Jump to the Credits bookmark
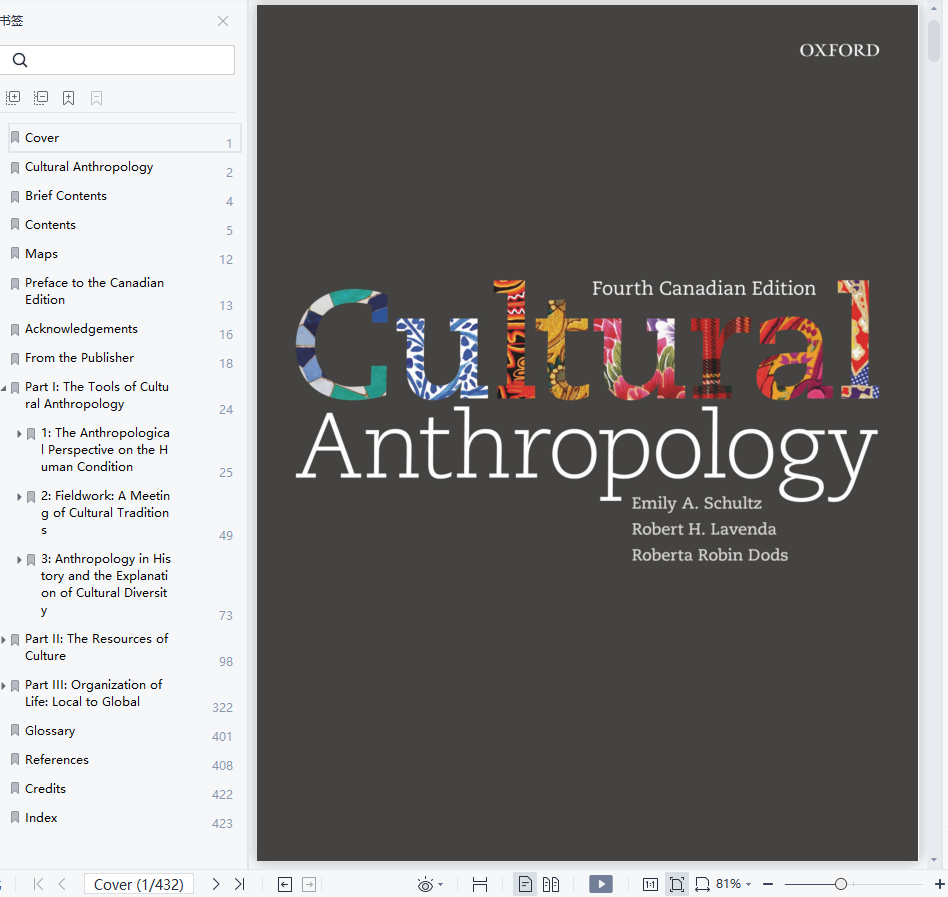This screenshot has width=948, height=897. tap(45, 789)
